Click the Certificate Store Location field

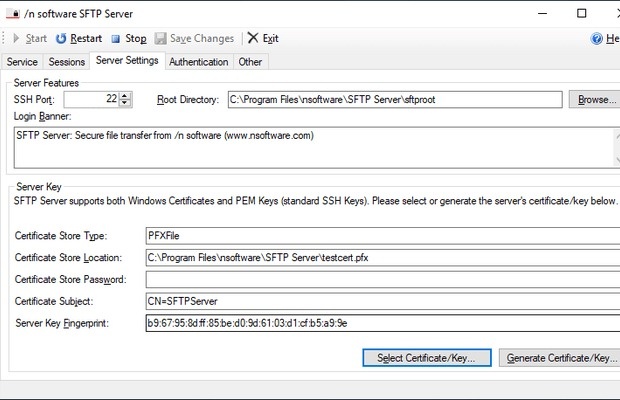(x=383, y=258)
